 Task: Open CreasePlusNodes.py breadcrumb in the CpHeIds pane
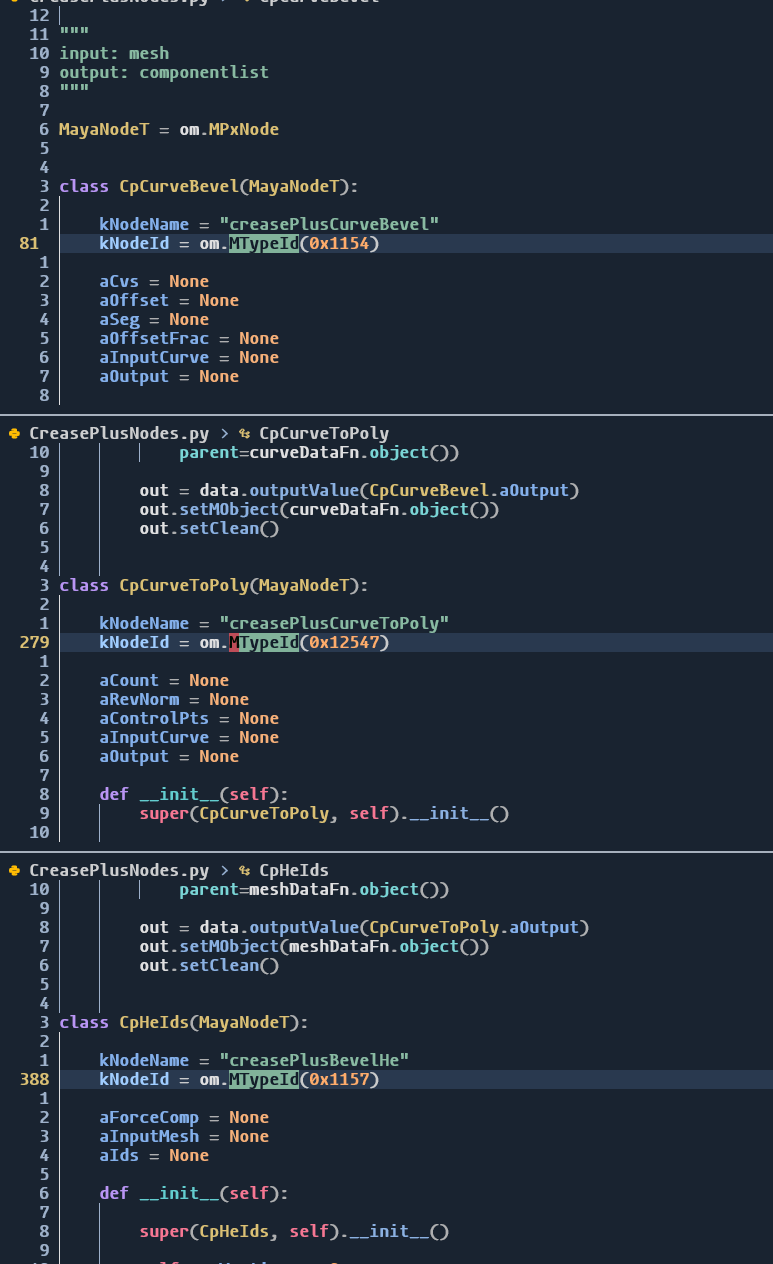[120, 870]
